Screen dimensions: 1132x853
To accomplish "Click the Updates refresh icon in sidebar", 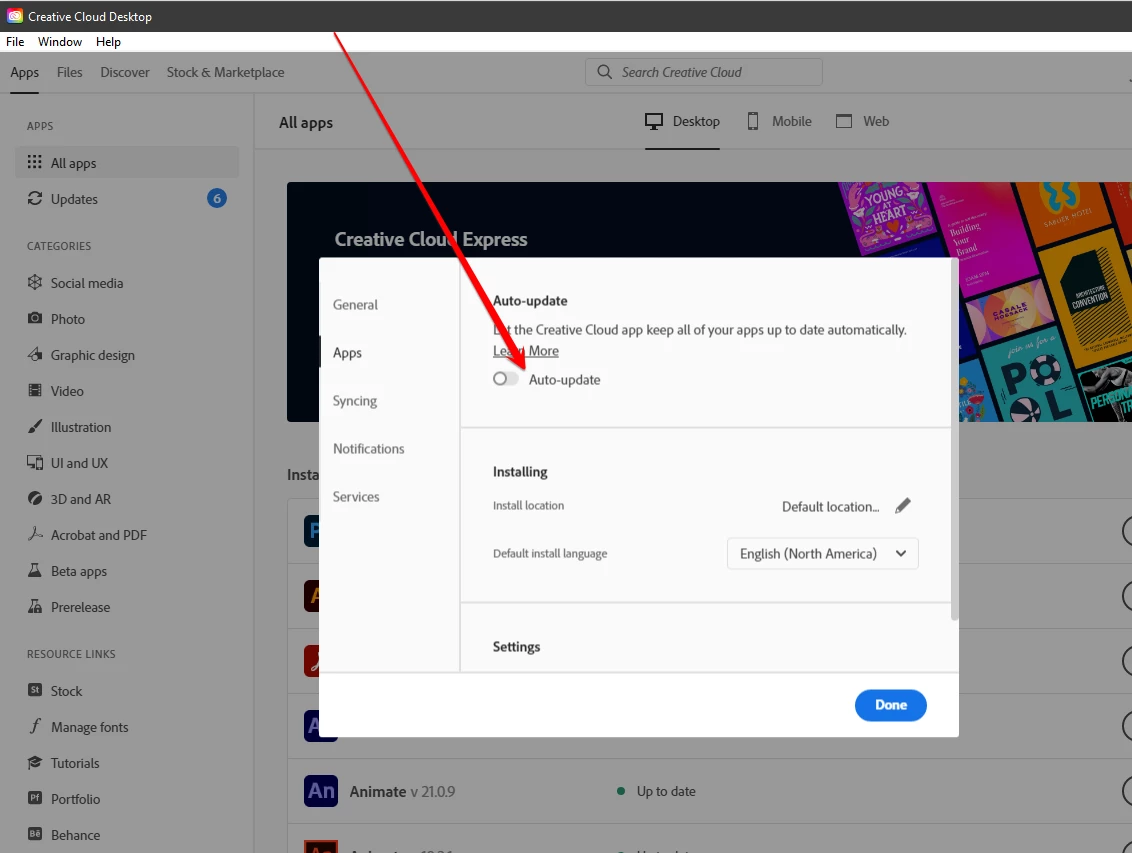I will tap(34, 198).
